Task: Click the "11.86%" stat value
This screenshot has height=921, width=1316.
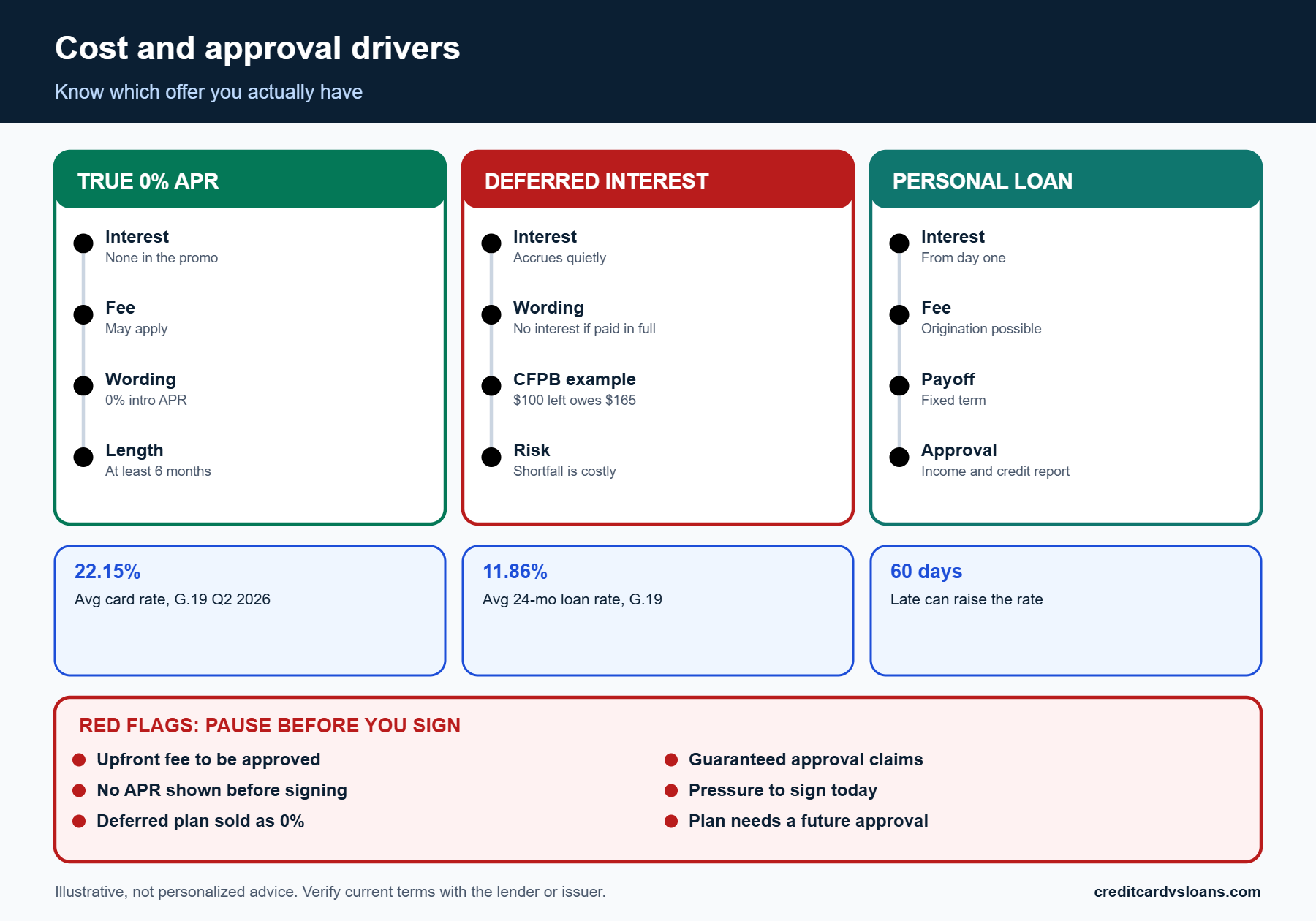Action: click(515, 572)
